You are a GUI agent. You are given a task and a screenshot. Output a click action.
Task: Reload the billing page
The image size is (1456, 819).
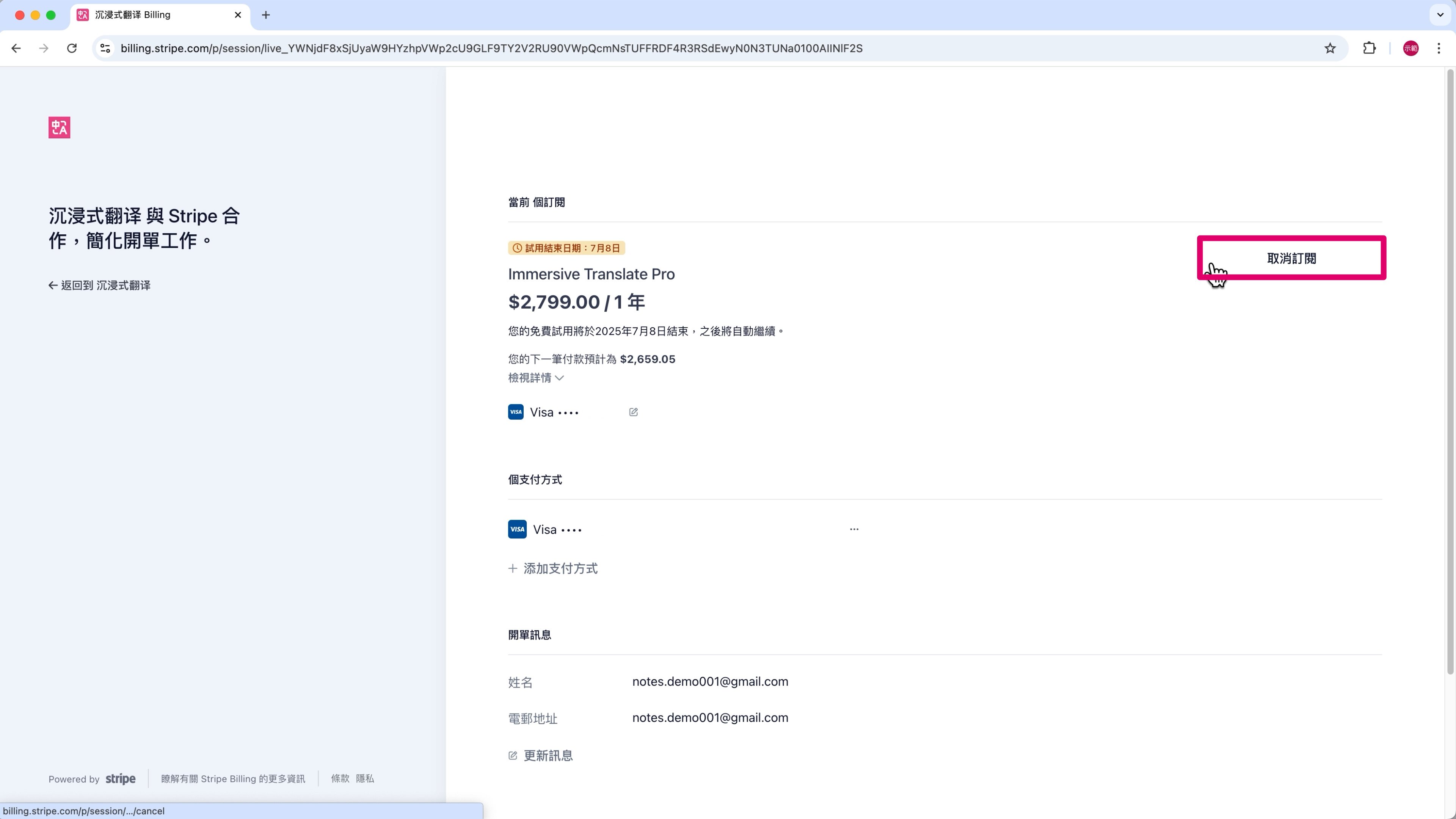(x=72, y=49)
